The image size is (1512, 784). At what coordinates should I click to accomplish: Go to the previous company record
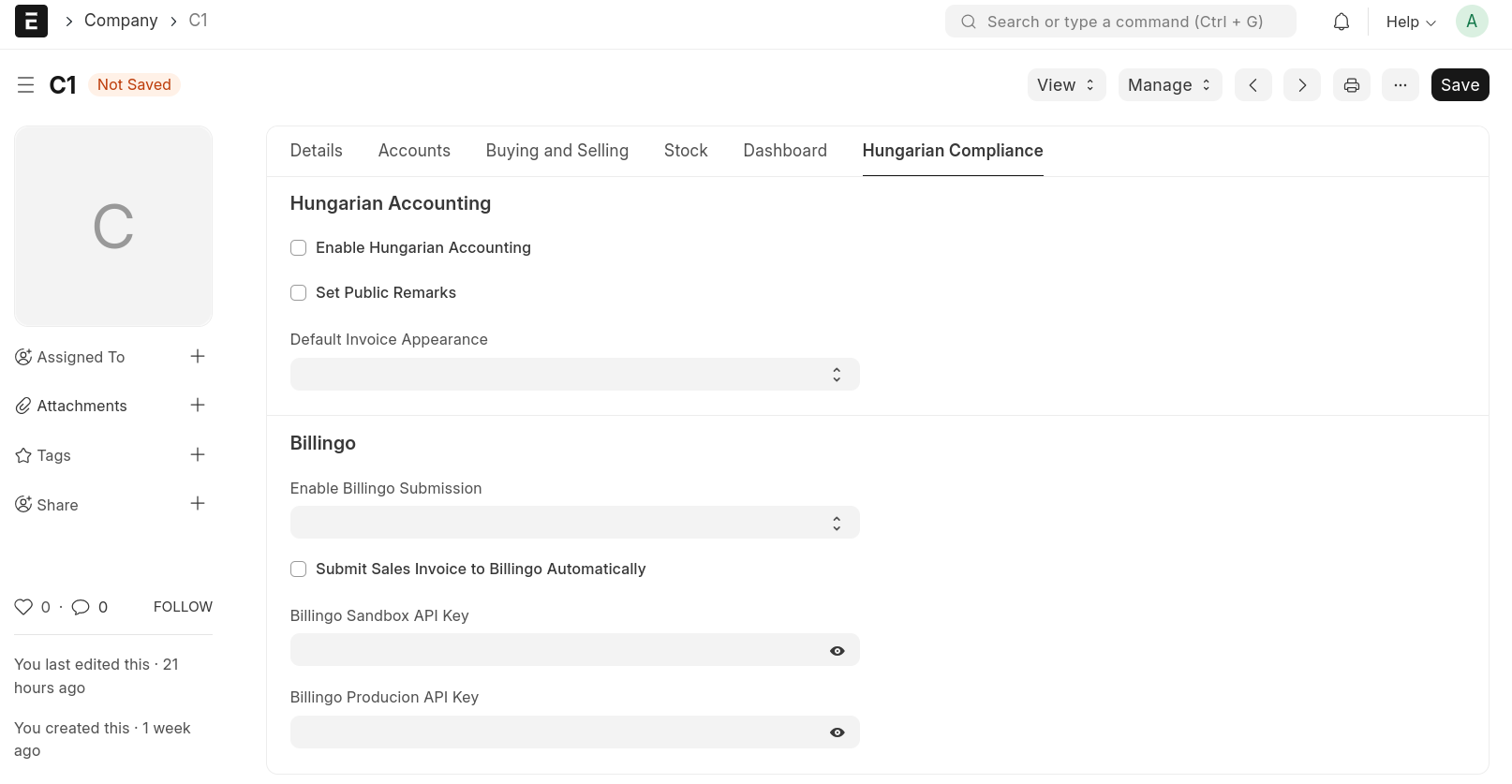point(1253,85)
